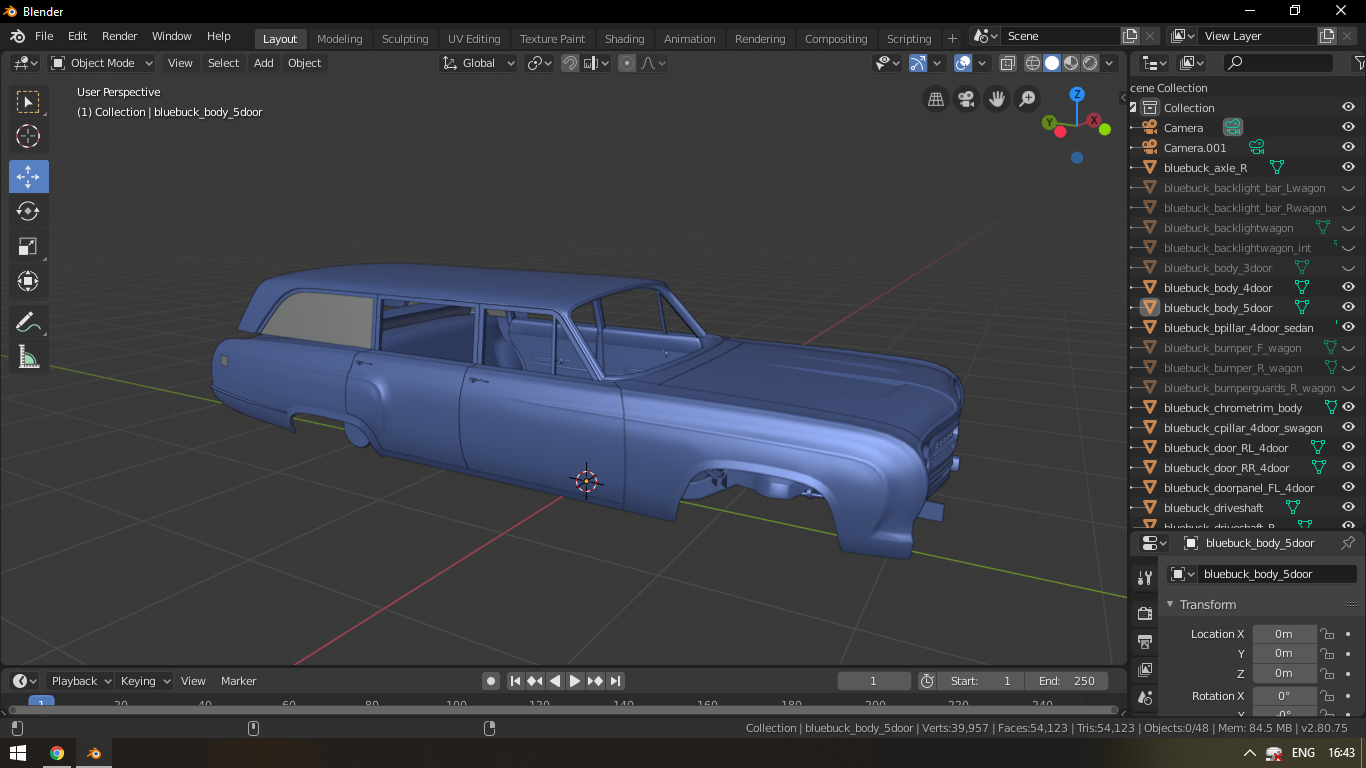Screen dimensions: 1366x768
Task: Click the End frame field
Action: pyautogui.click(x=1067, y=681)
